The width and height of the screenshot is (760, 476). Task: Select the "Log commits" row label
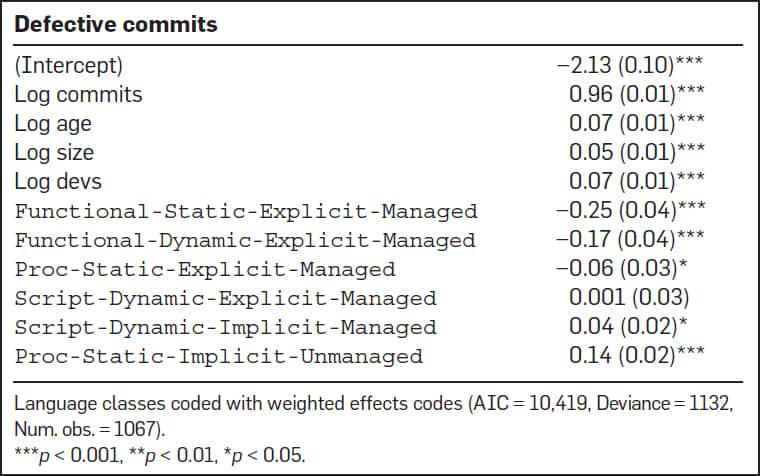tap(78, 95)
